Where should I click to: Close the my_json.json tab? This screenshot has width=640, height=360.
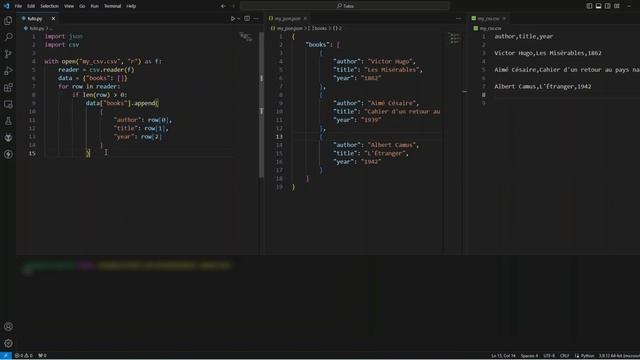coord(305,18)
